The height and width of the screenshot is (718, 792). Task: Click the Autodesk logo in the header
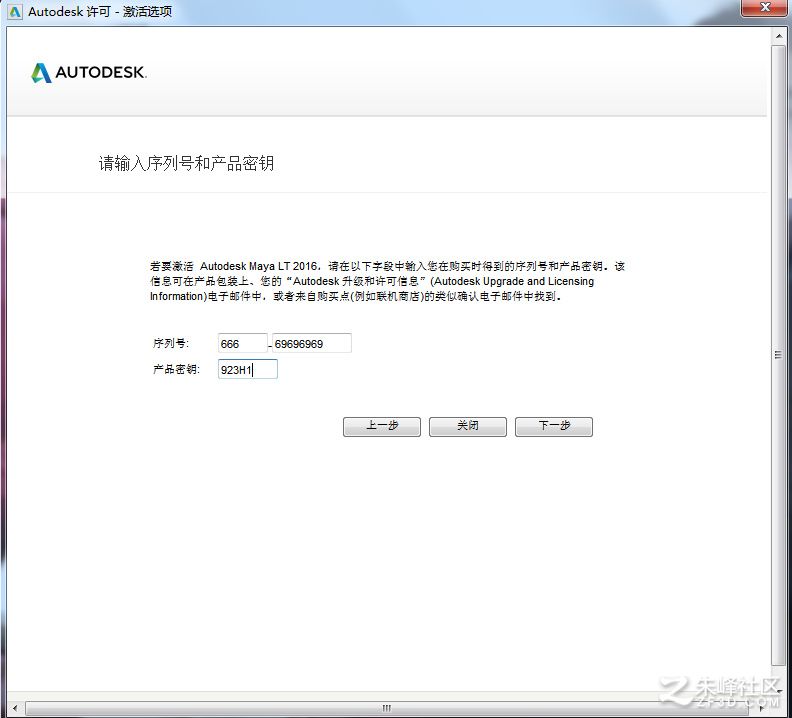[x=89, y=73]
